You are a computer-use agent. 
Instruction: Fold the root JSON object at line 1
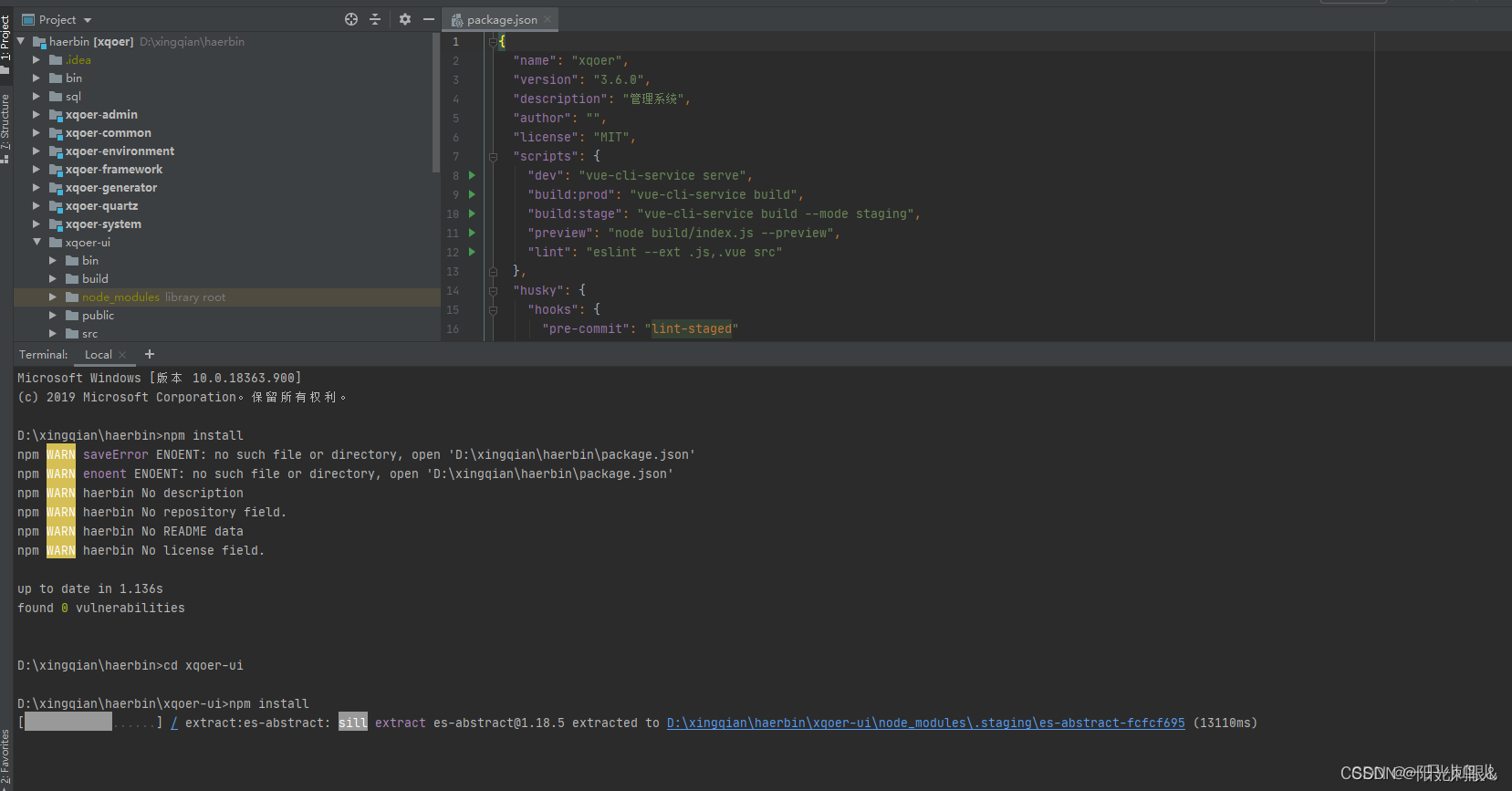(x=493, y=41)
